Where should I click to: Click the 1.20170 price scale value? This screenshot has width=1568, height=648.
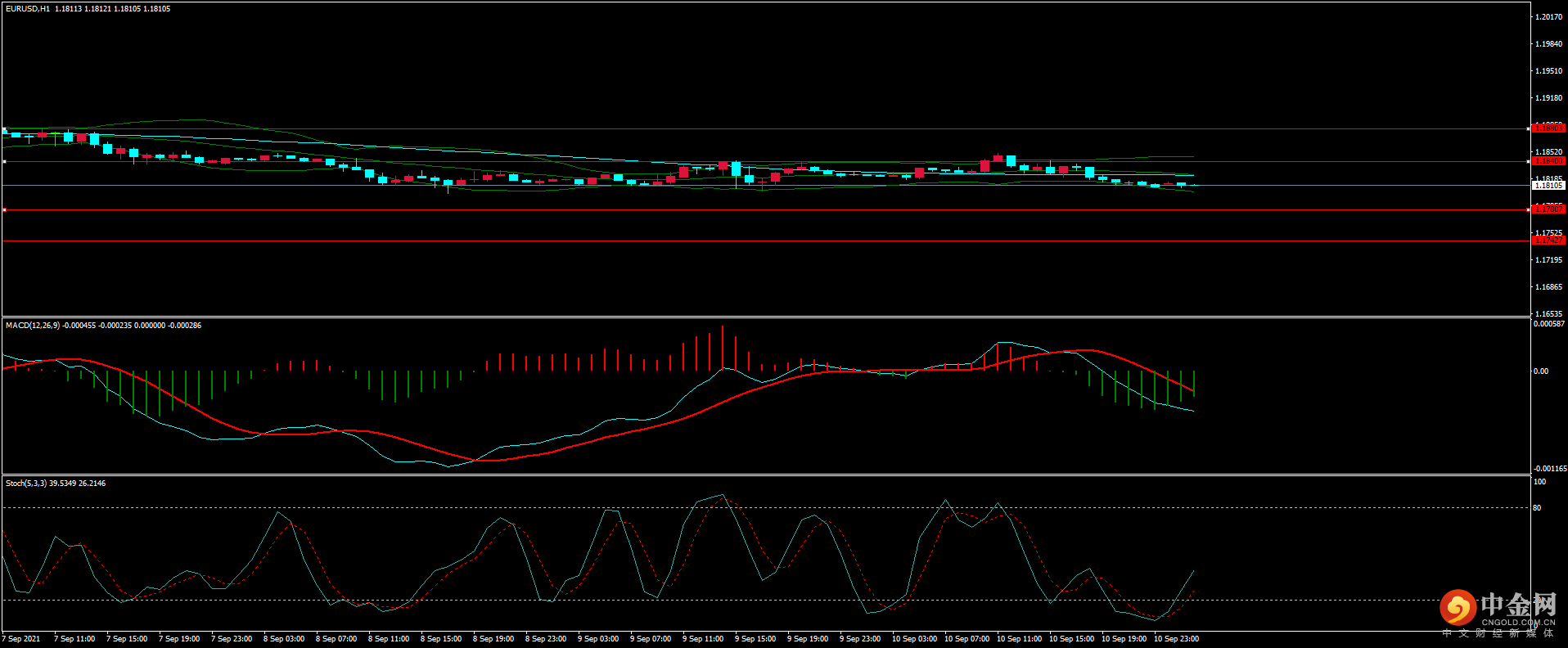point(1548,17)
